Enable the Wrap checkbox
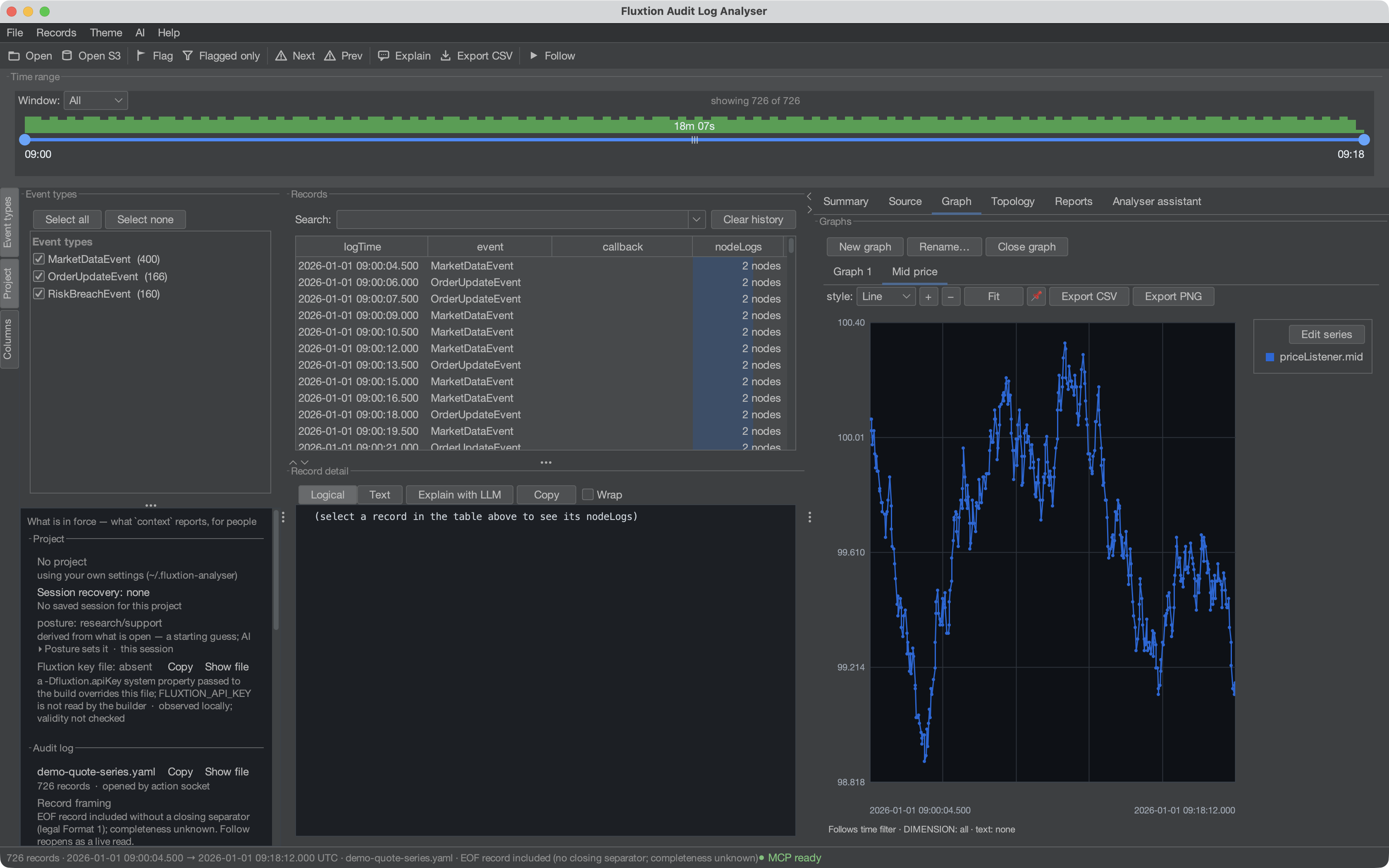This screenshot has width=1389, height=868. point(588,494)
